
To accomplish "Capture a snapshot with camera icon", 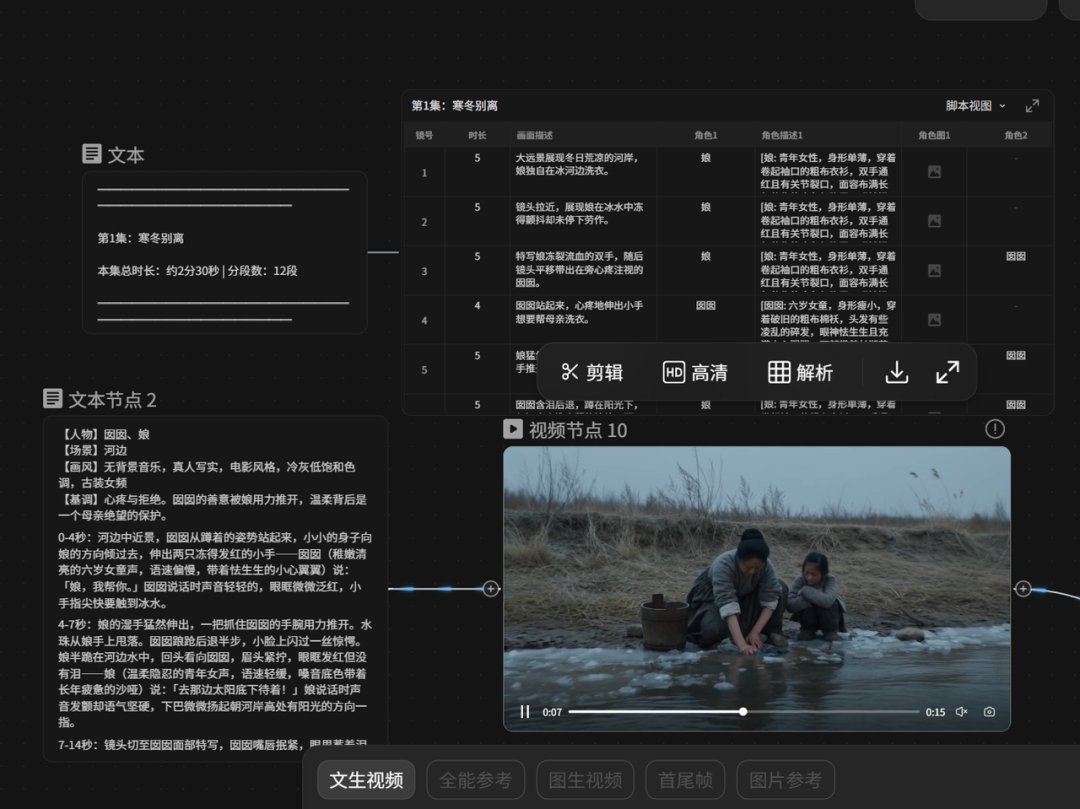I will 989,711.
